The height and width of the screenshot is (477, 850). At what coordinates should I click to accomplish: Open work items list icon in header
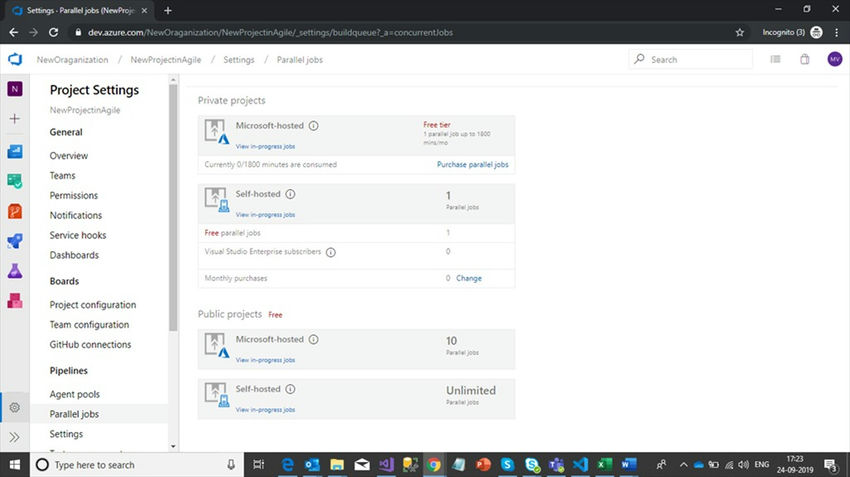(x=776, y=59)
